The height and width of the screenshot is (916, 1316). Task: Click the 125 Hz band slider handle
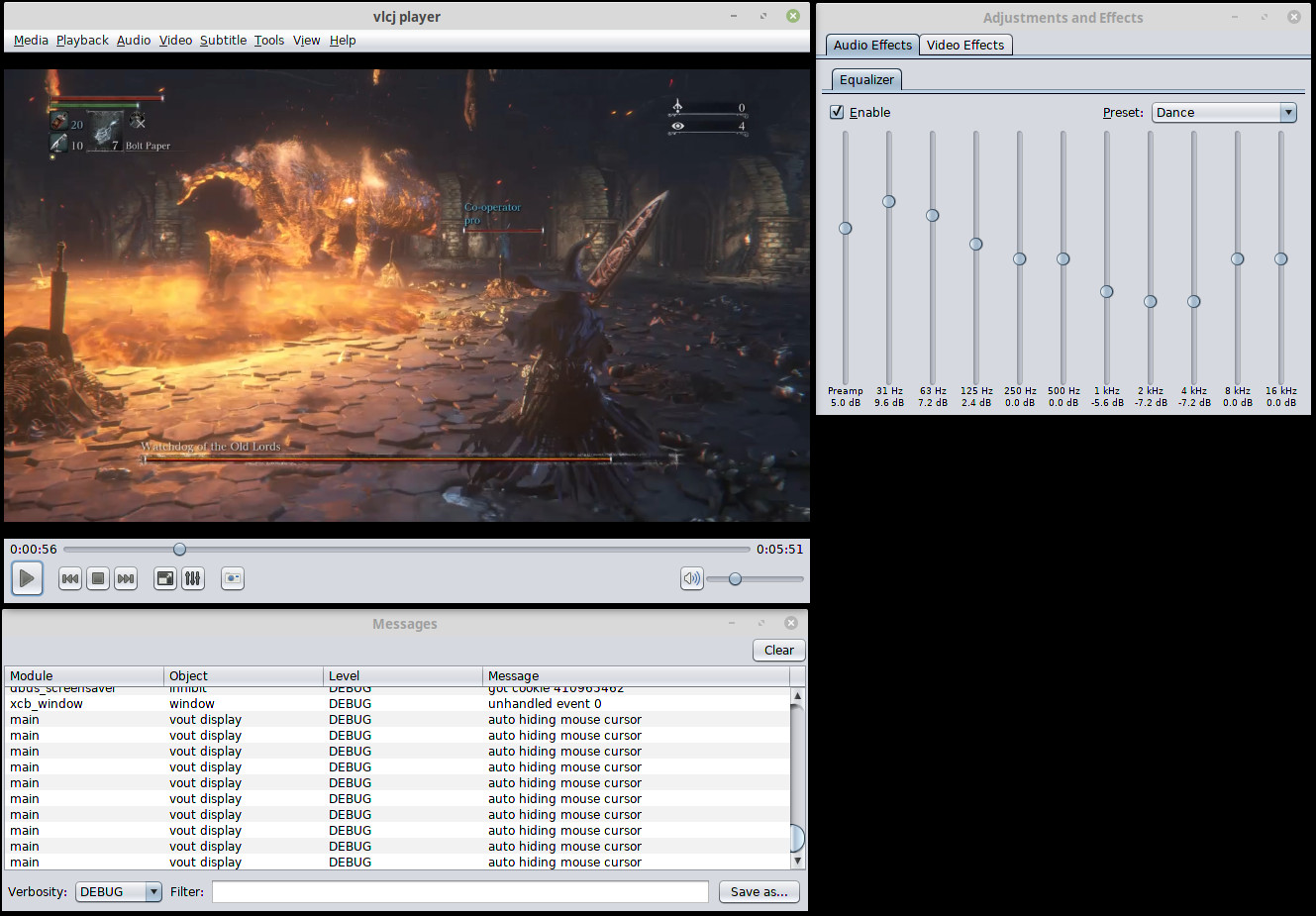pyautogui.click(x=976, y=244)
